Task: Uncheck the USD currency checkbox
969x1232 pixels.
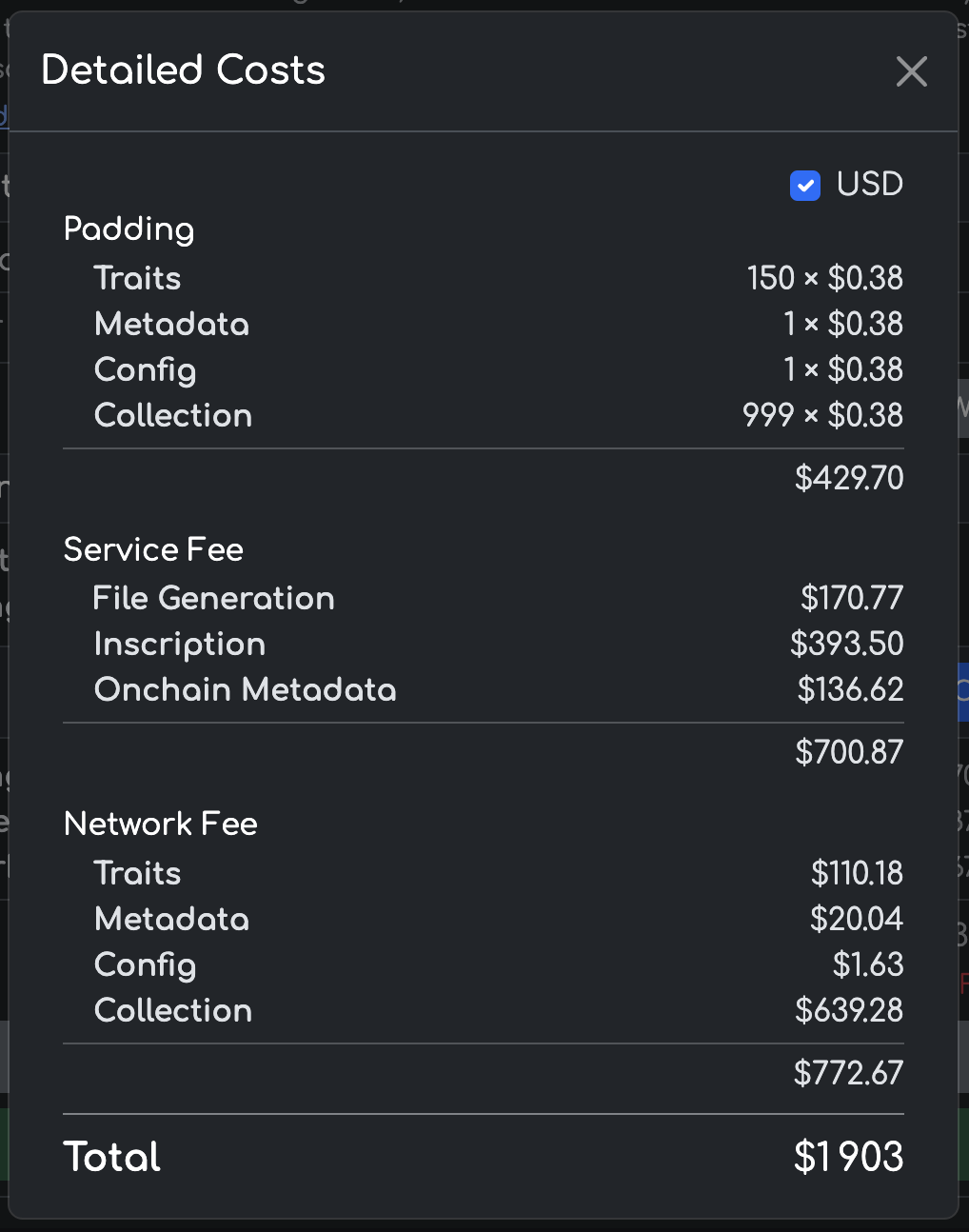Action: [x=805, y=186]
